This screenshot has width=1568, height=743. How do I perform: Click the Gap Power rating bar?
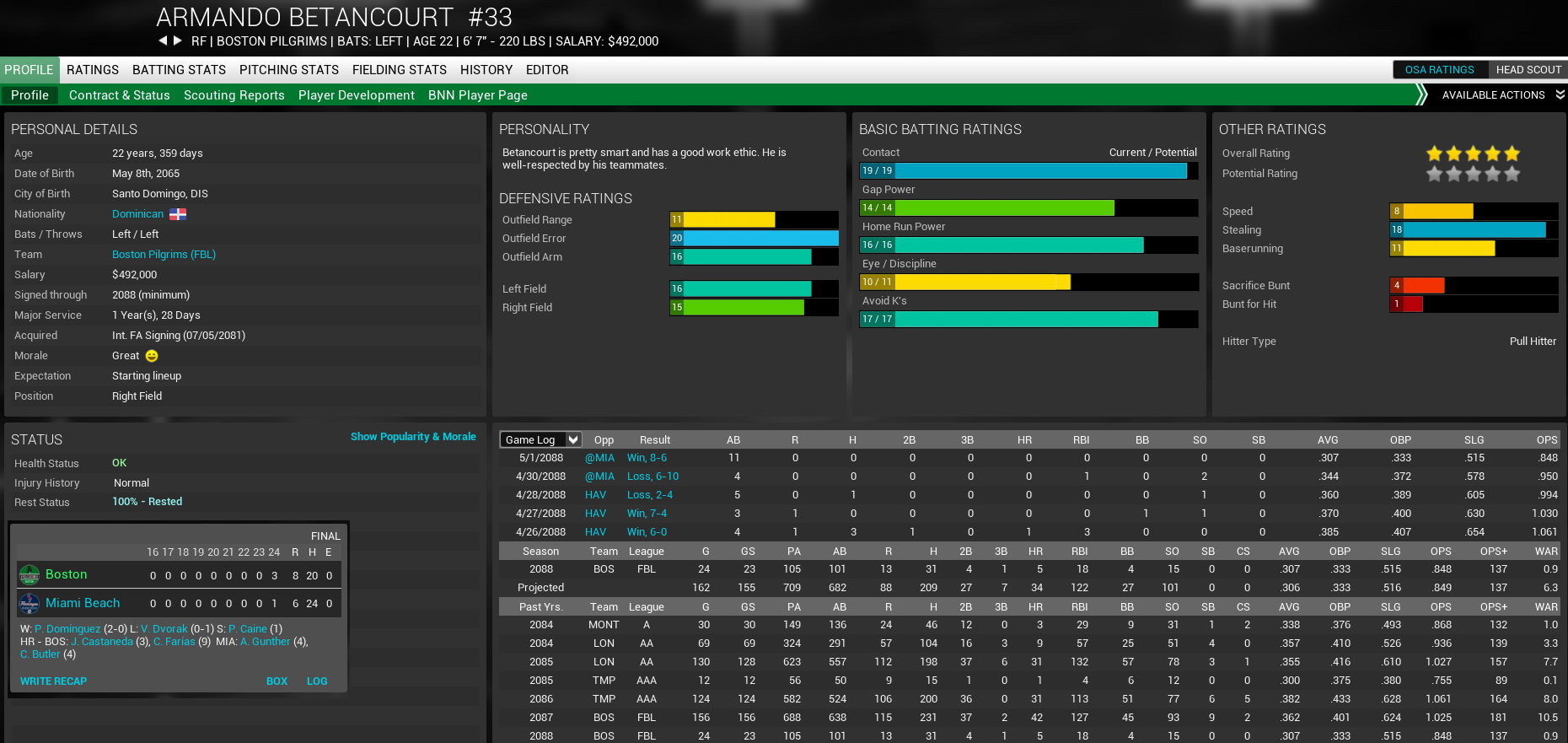pyautogui.click(x=1028, y=207)
